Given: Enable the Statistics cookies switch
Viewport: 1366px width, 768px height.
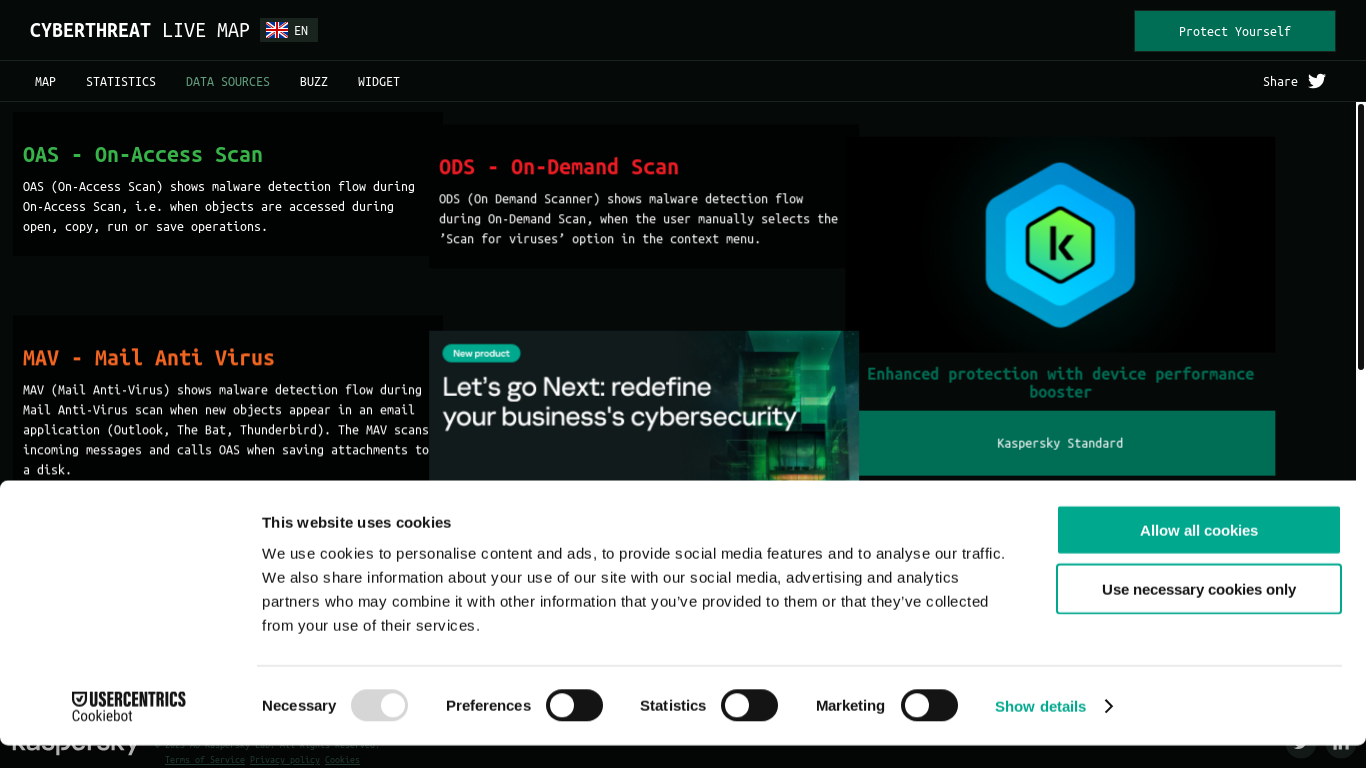Looking at the screenshot, I should 749,705.
